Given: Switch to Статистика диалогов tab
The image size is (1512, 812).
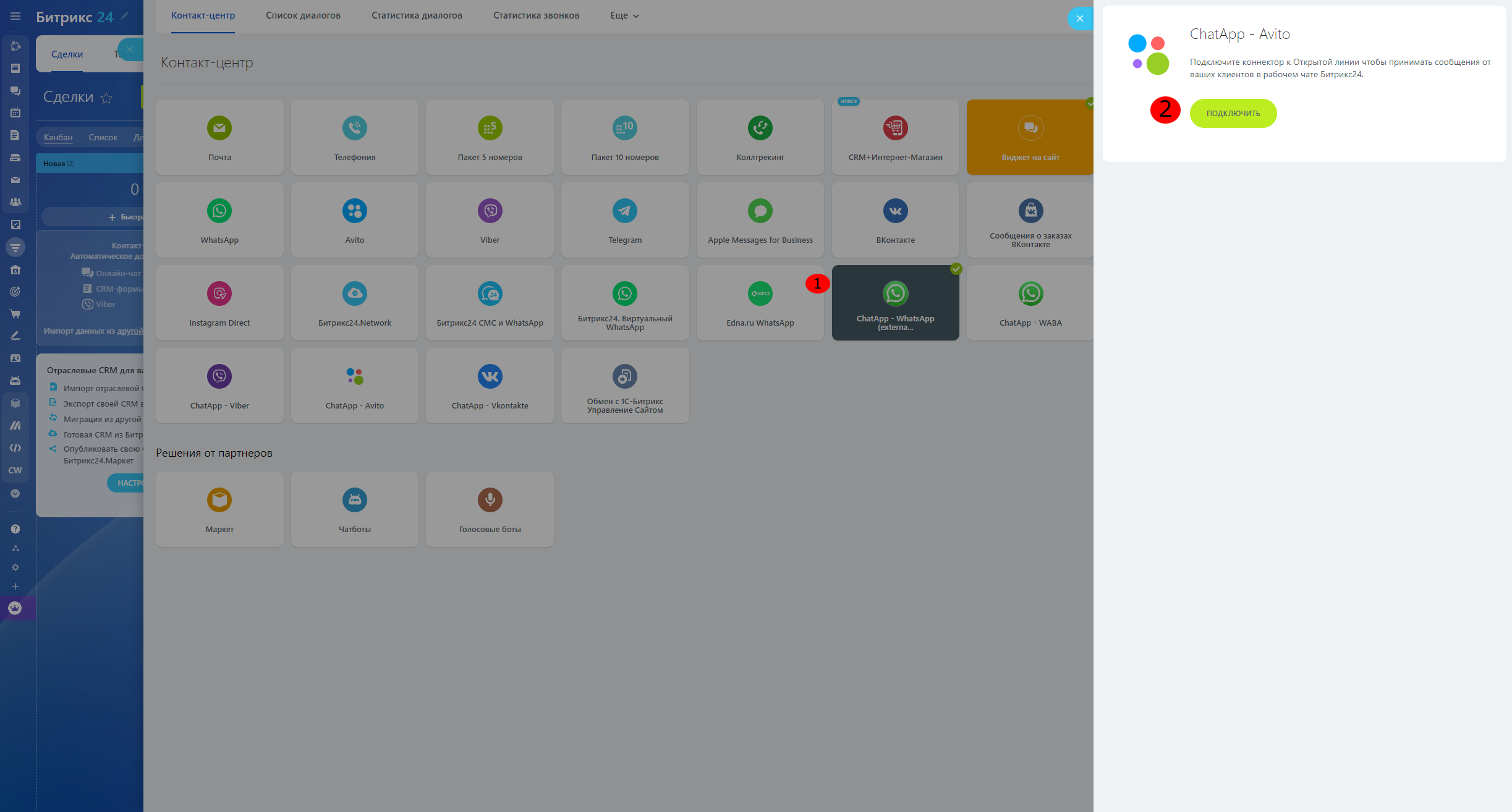Looking at the screenshot, I should pyautogui.click(x=417, y=15).
